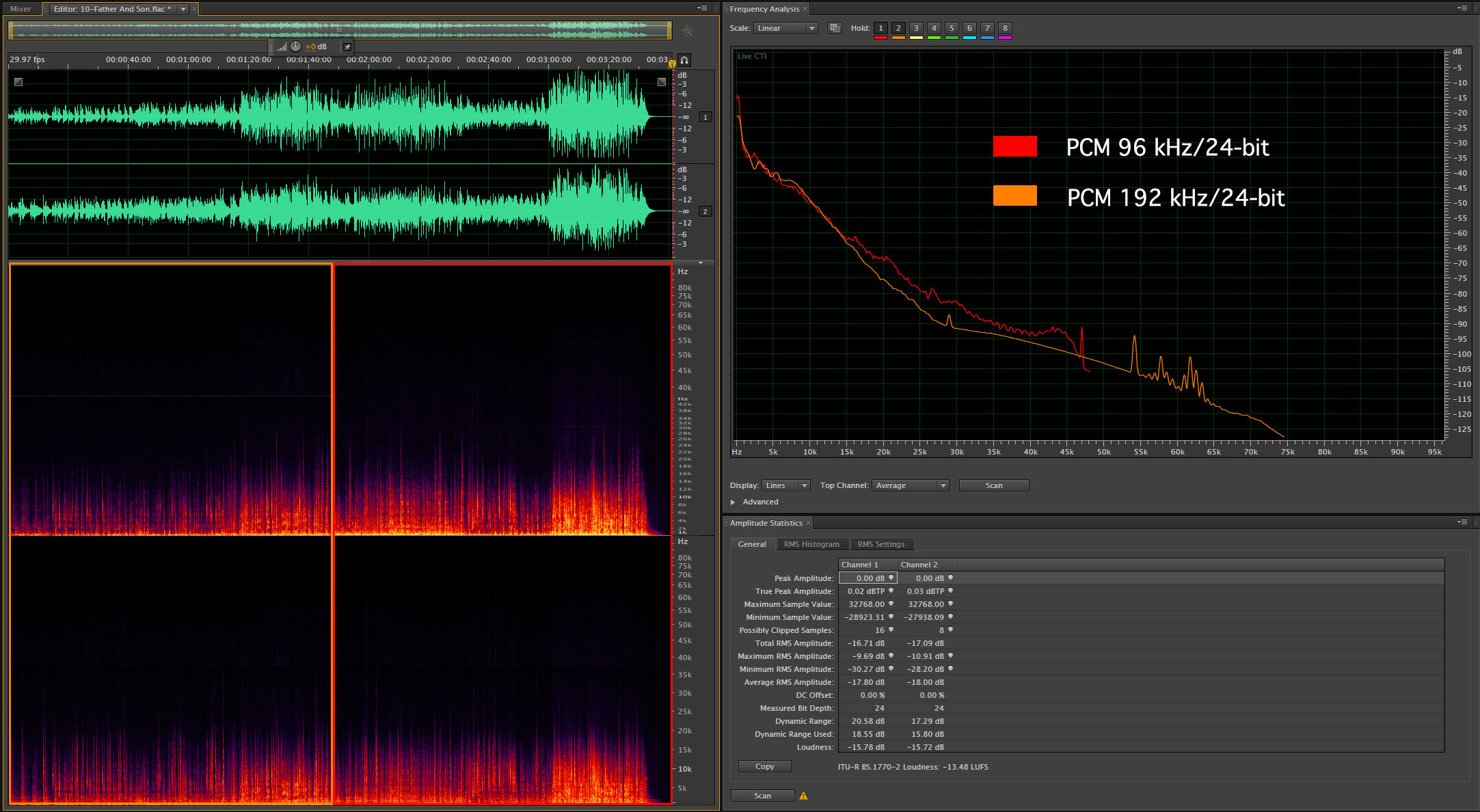Jump to Channel 1 Minimum Sample Value location
This screenshot has height=812, width=1480.
pyautogui.click(x=891, y=617)
